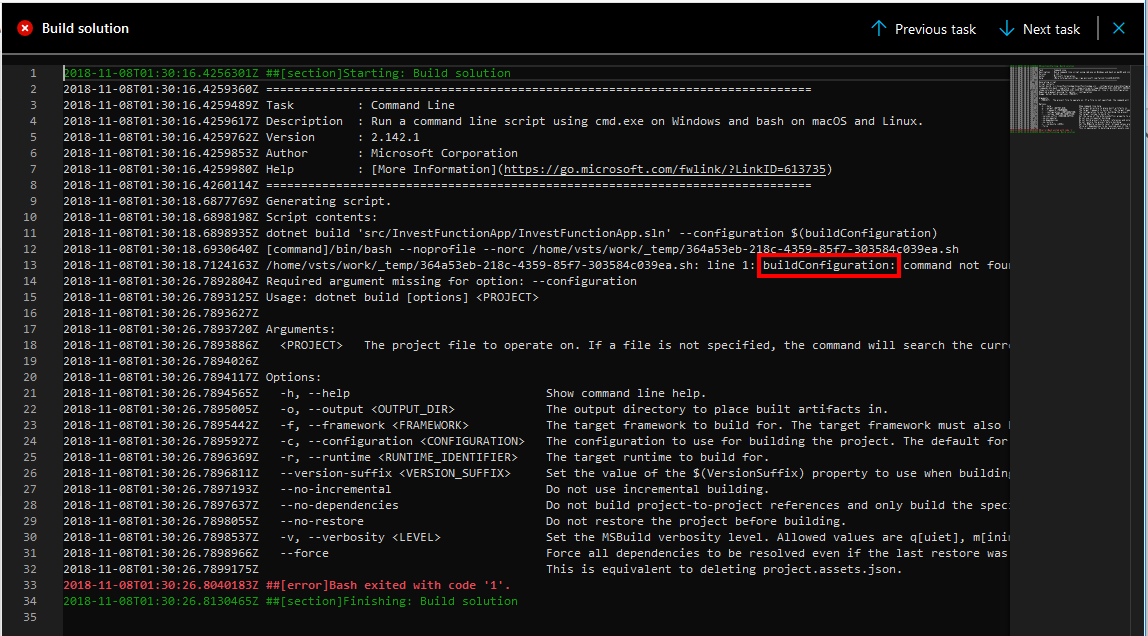Click the Build solution title text
This screenshot has height=636, width=1148.
pyautogui.click(x=80, y=28)
